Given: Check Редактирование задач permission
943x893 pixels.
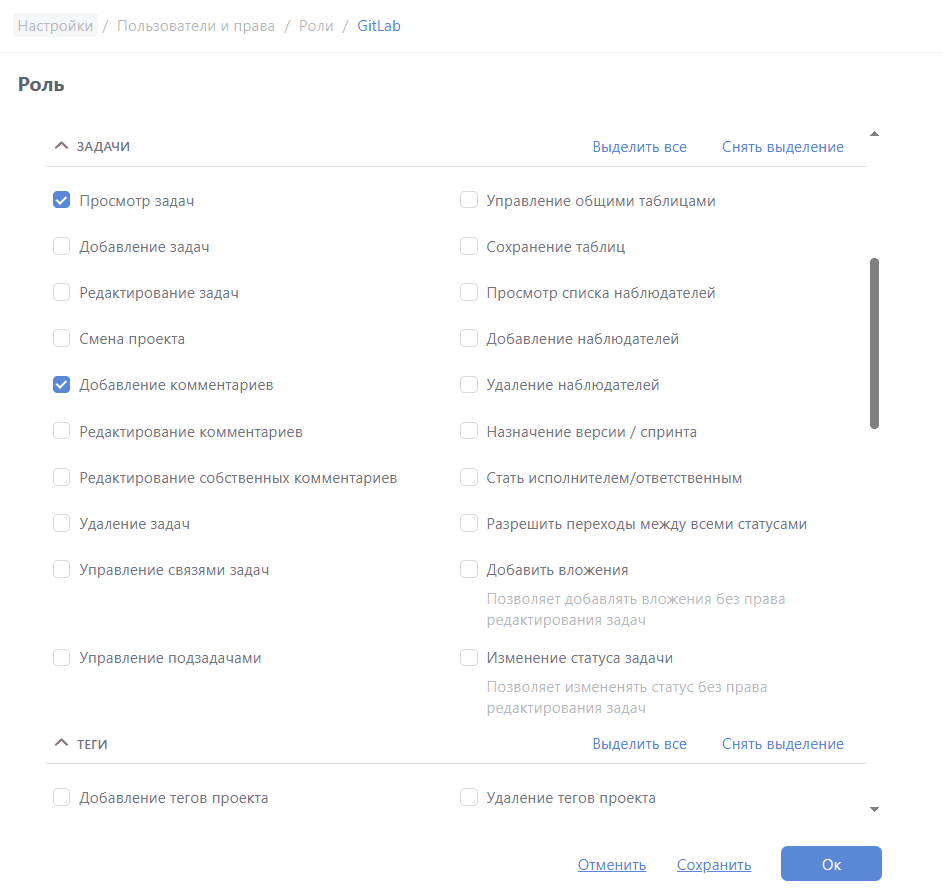Looking at the screenshot, I should (x=61, y=293).
